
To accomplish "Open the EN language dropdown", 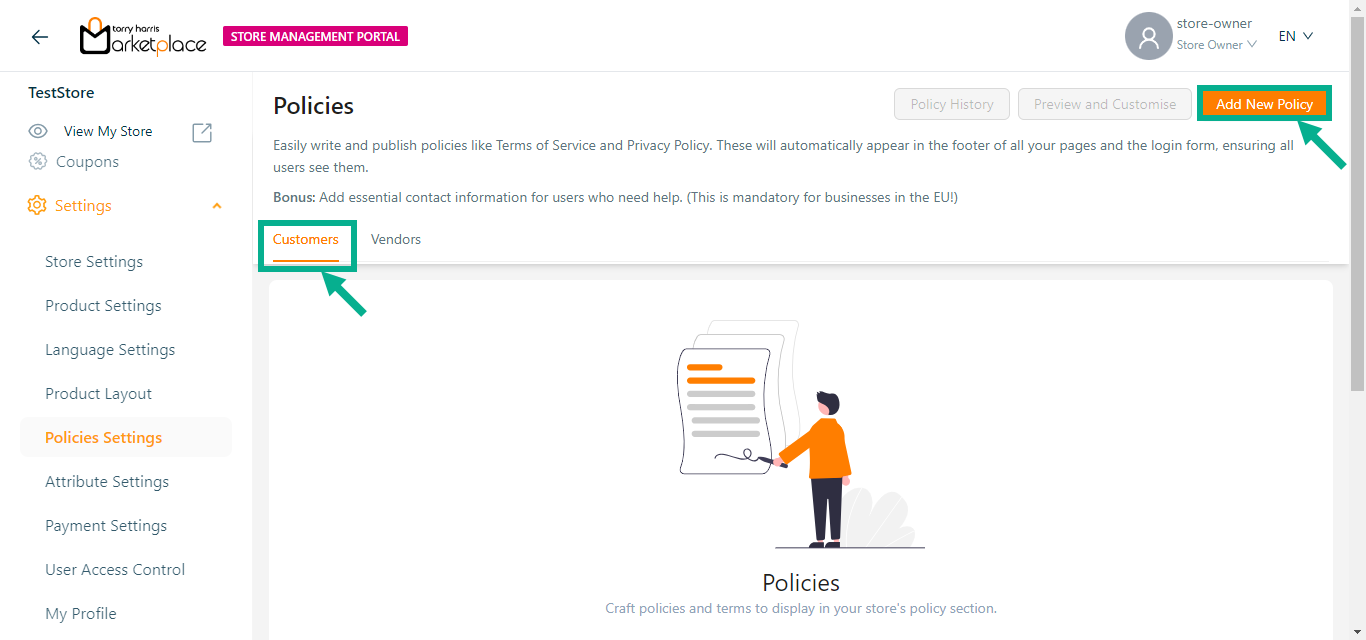I will tap(1295, 36).
